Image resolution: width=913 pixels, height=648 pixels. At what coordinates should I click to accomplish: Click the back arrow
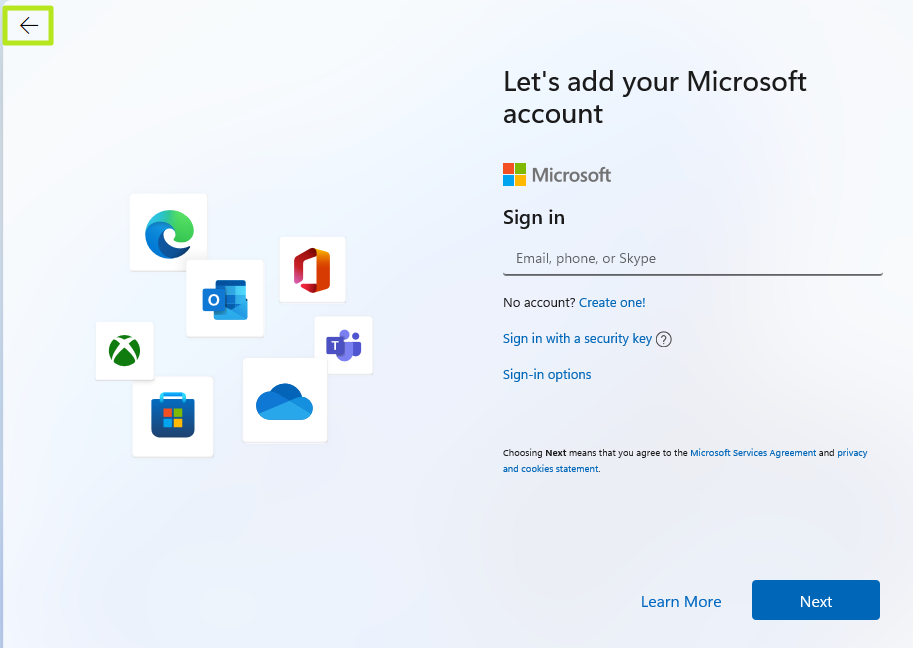point(27,25)
